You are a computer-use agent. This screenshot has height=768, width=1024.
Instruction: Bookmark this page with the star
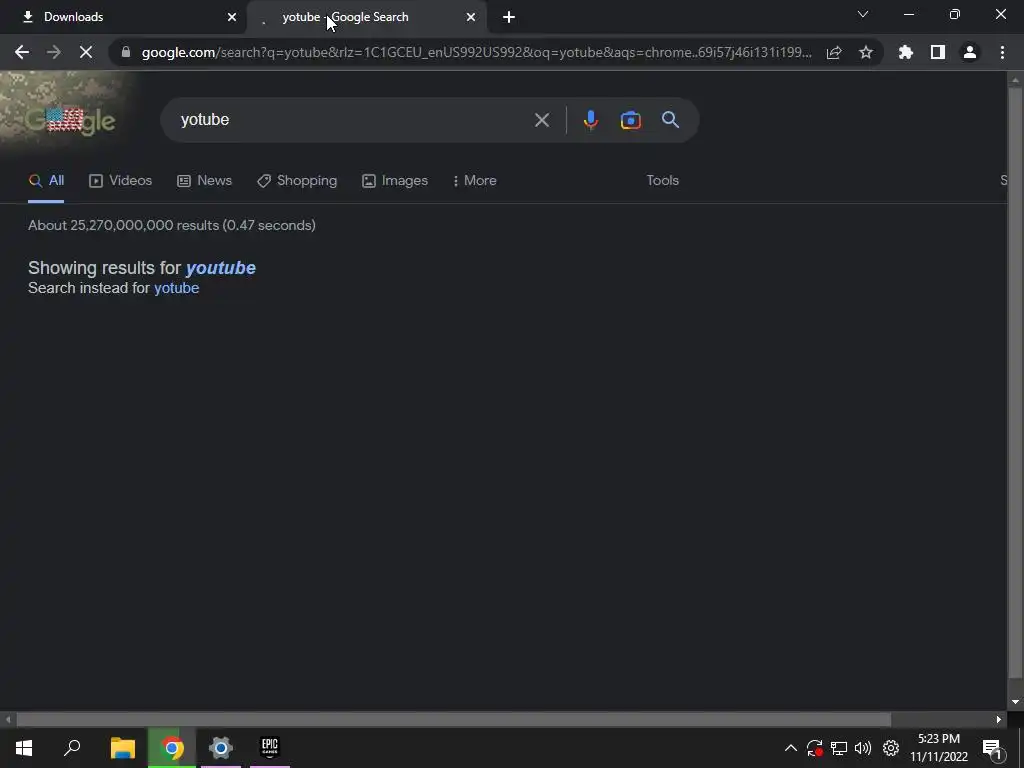point(866,52)
